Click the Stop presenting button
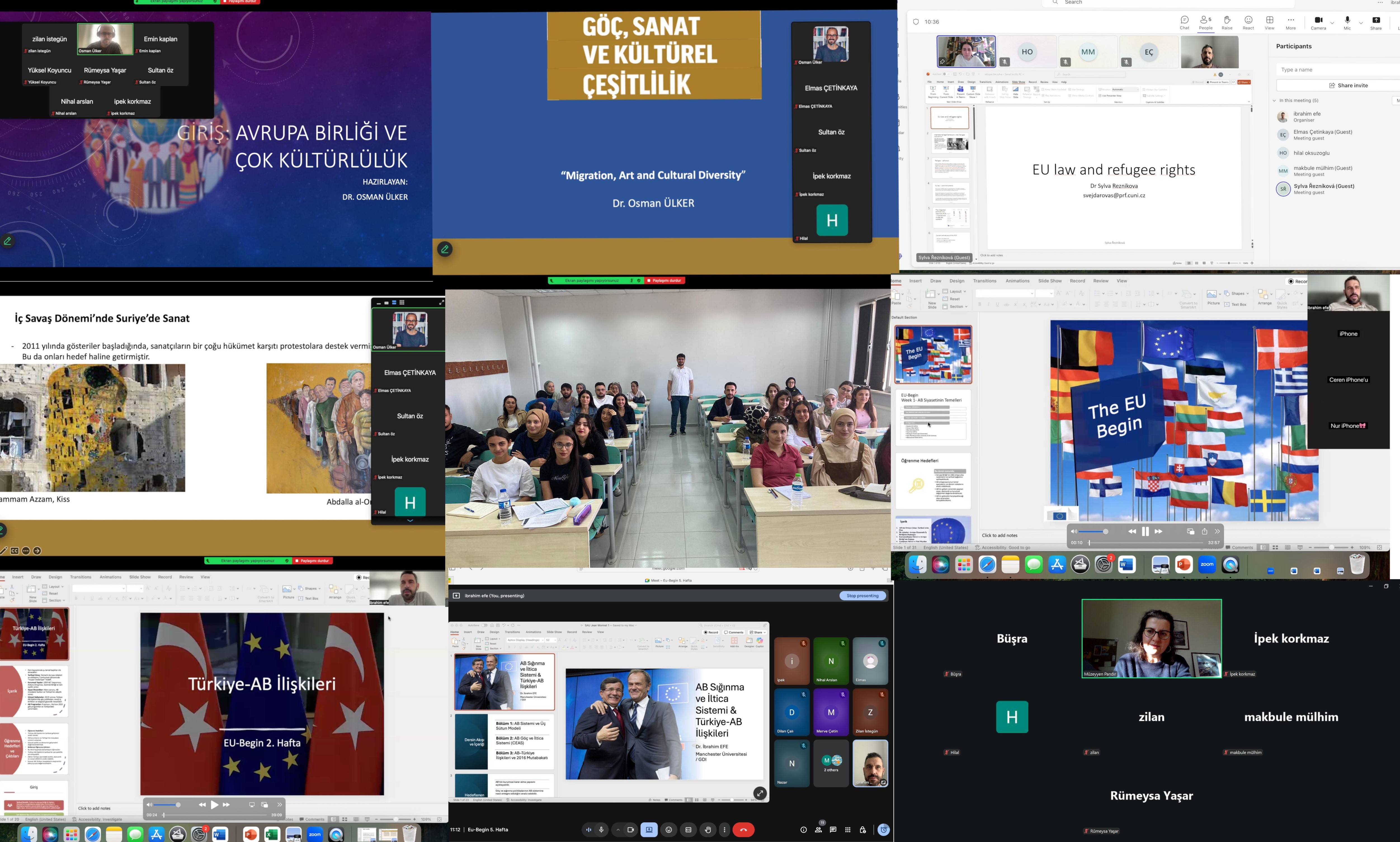Screen dimensions: 1400x842 [862, 596]
